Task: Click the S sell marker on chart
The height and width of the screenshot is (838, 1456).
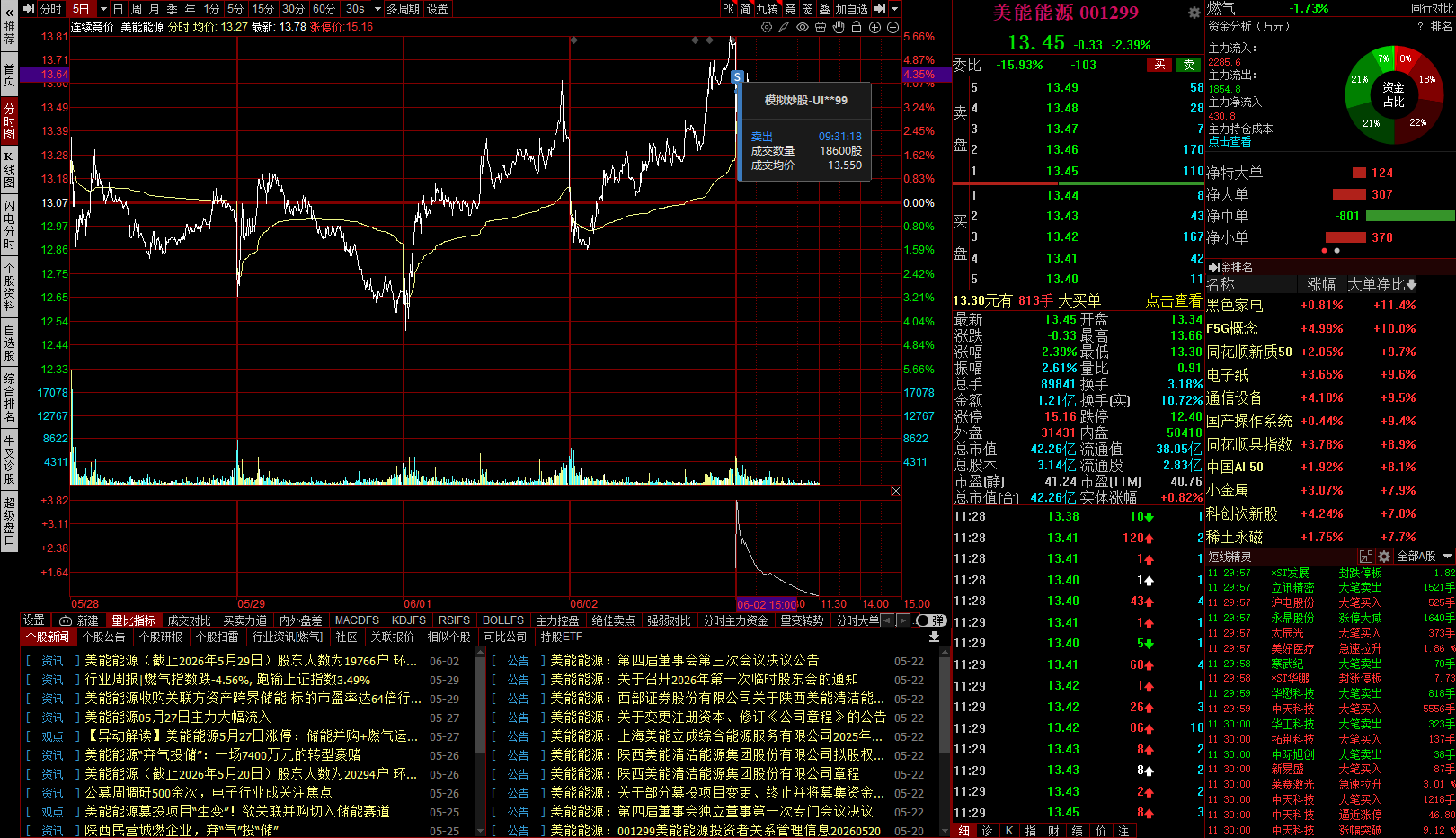Action: tap(738, 77)
